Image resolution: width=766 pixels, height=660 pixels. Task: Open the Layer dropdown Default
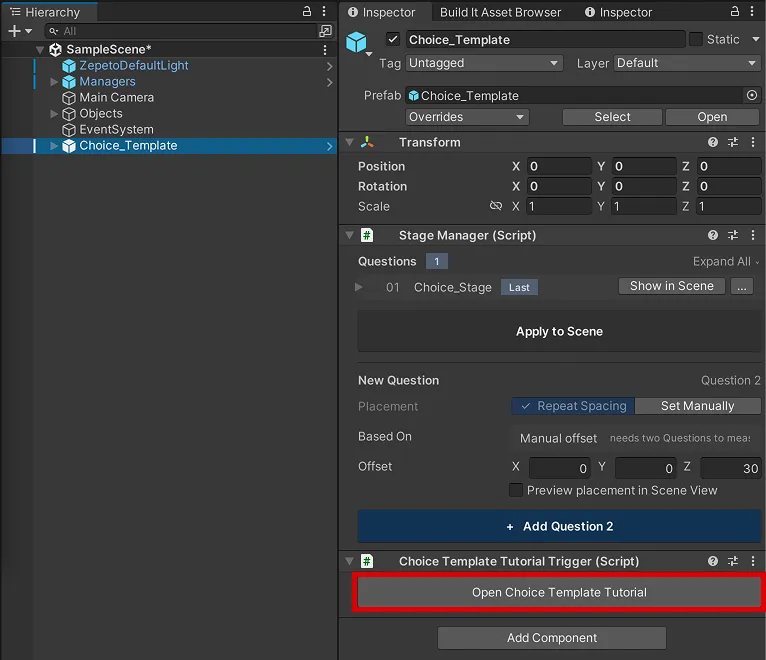coord(687,63)
